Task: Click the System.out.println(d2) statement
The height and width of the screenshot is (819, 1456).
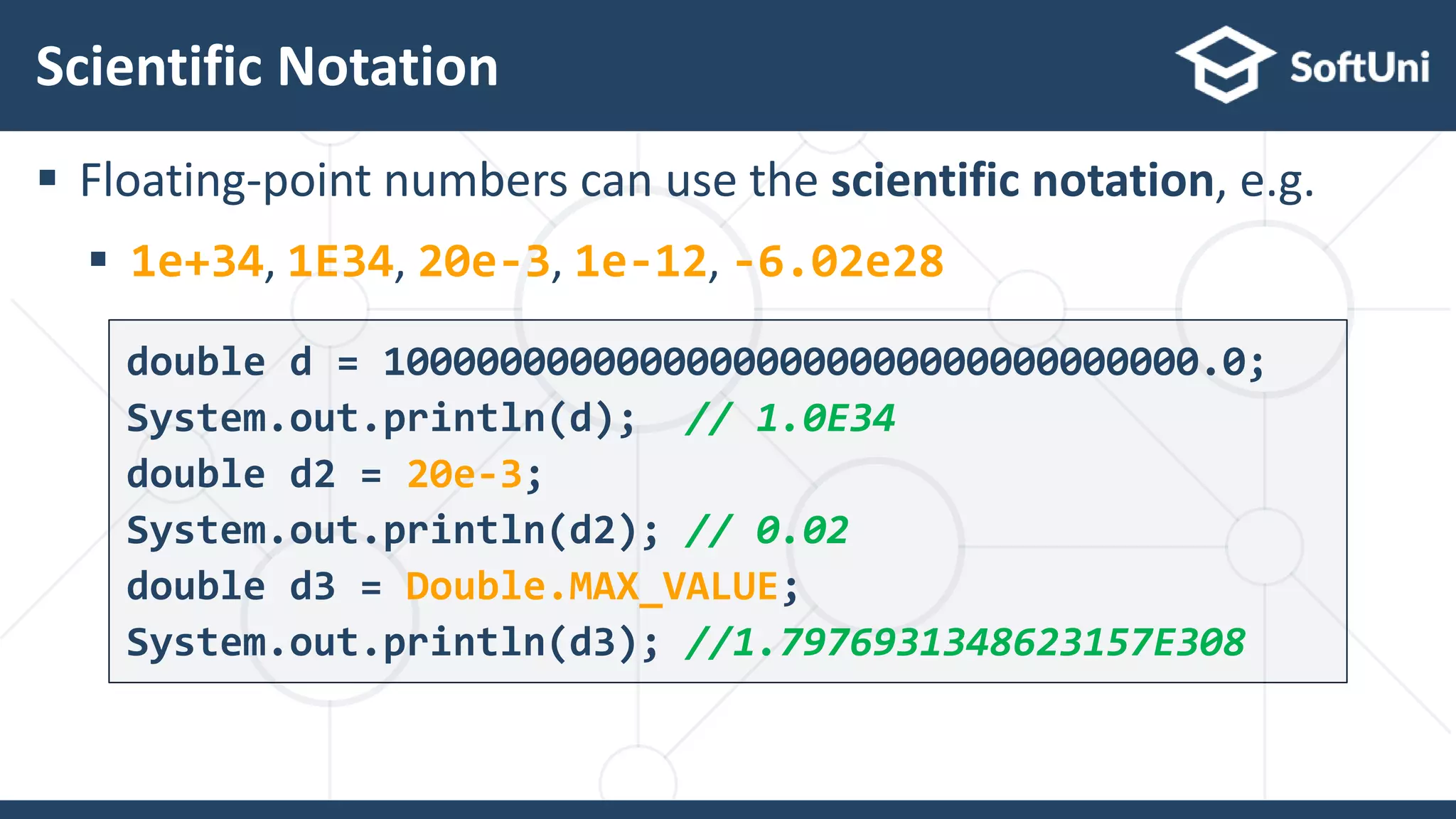Action: [x=393, y=530]
